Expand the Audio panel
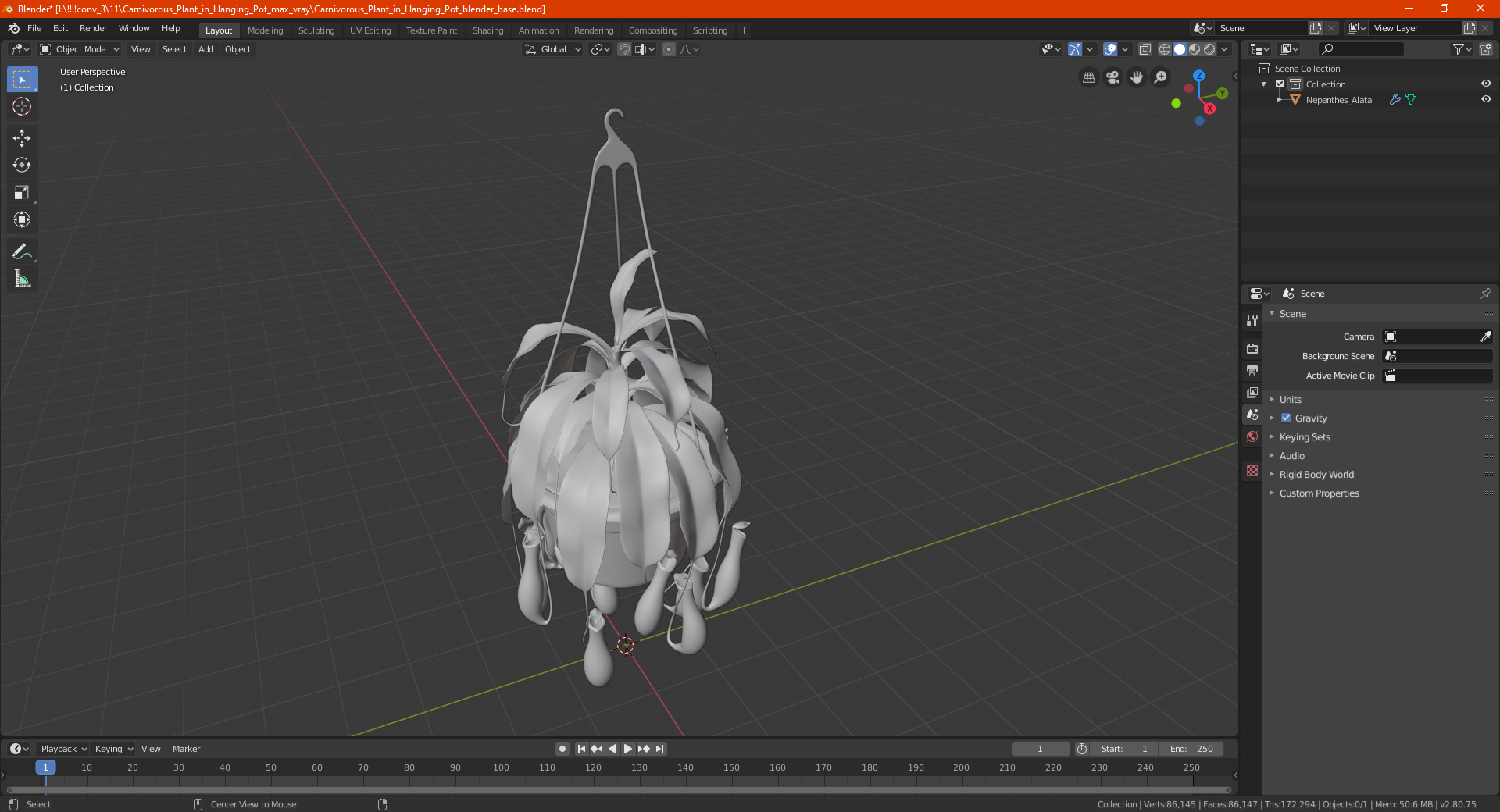Image resolution: width=1500 pixels, height=812 pixels. tap(1291, 456)
